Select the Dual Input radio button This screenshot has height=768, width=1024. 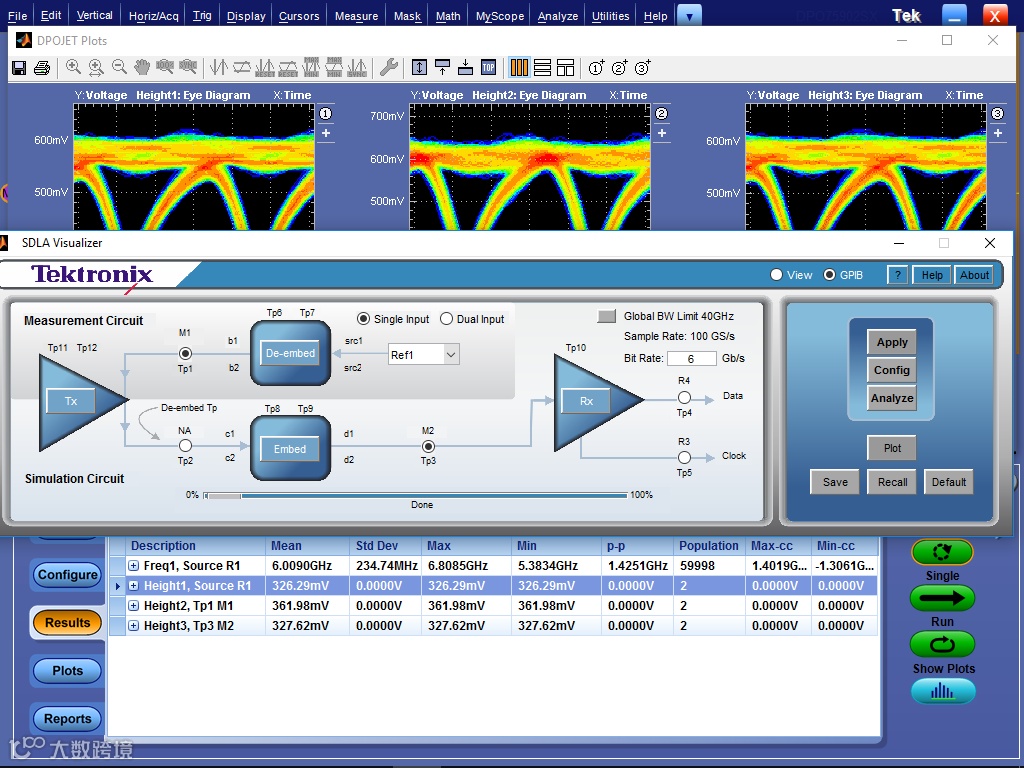446,319
